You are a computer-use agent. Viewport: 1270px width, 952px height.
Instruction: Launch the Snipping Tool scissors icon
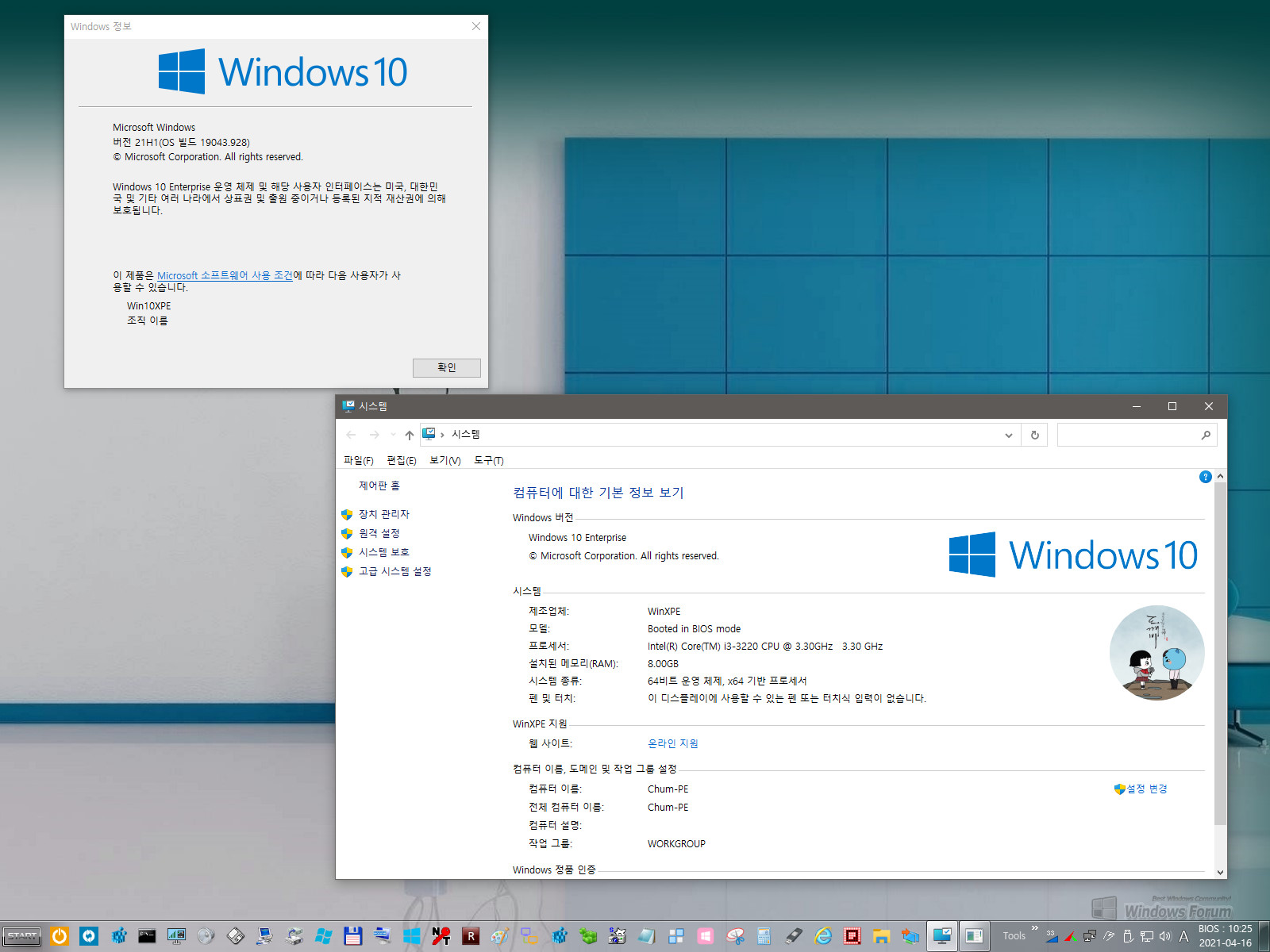735,936
